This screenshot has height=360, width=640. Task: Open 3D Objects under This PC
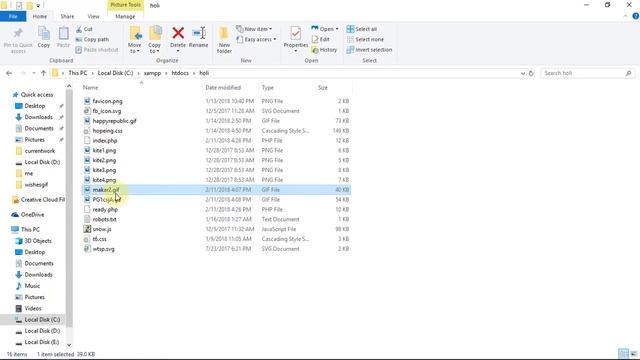click(x=38, y=241)
